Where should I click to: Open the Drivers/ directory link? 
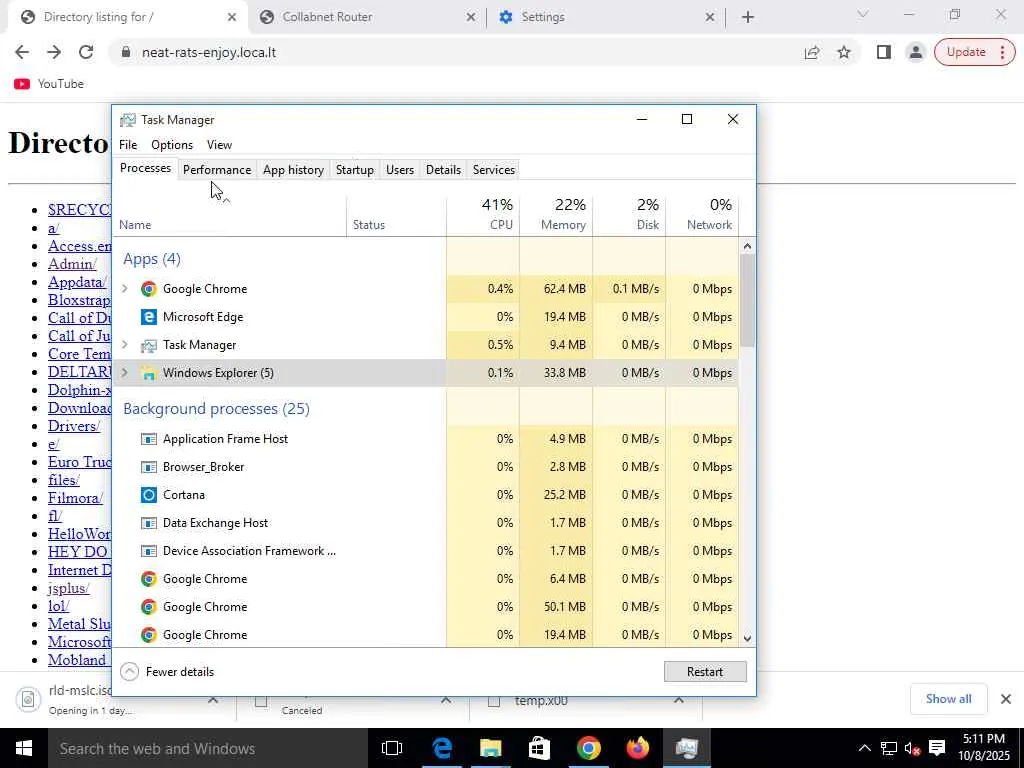point(74,426)
